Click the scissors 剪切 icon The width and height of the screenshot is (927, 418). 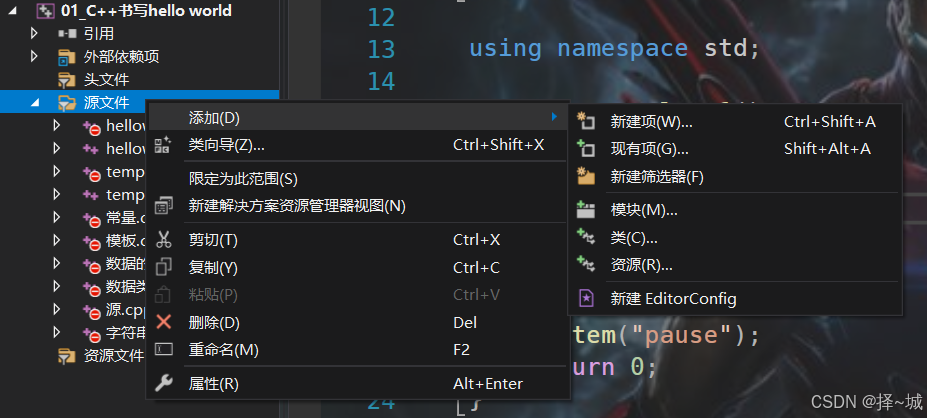[163, 239]
